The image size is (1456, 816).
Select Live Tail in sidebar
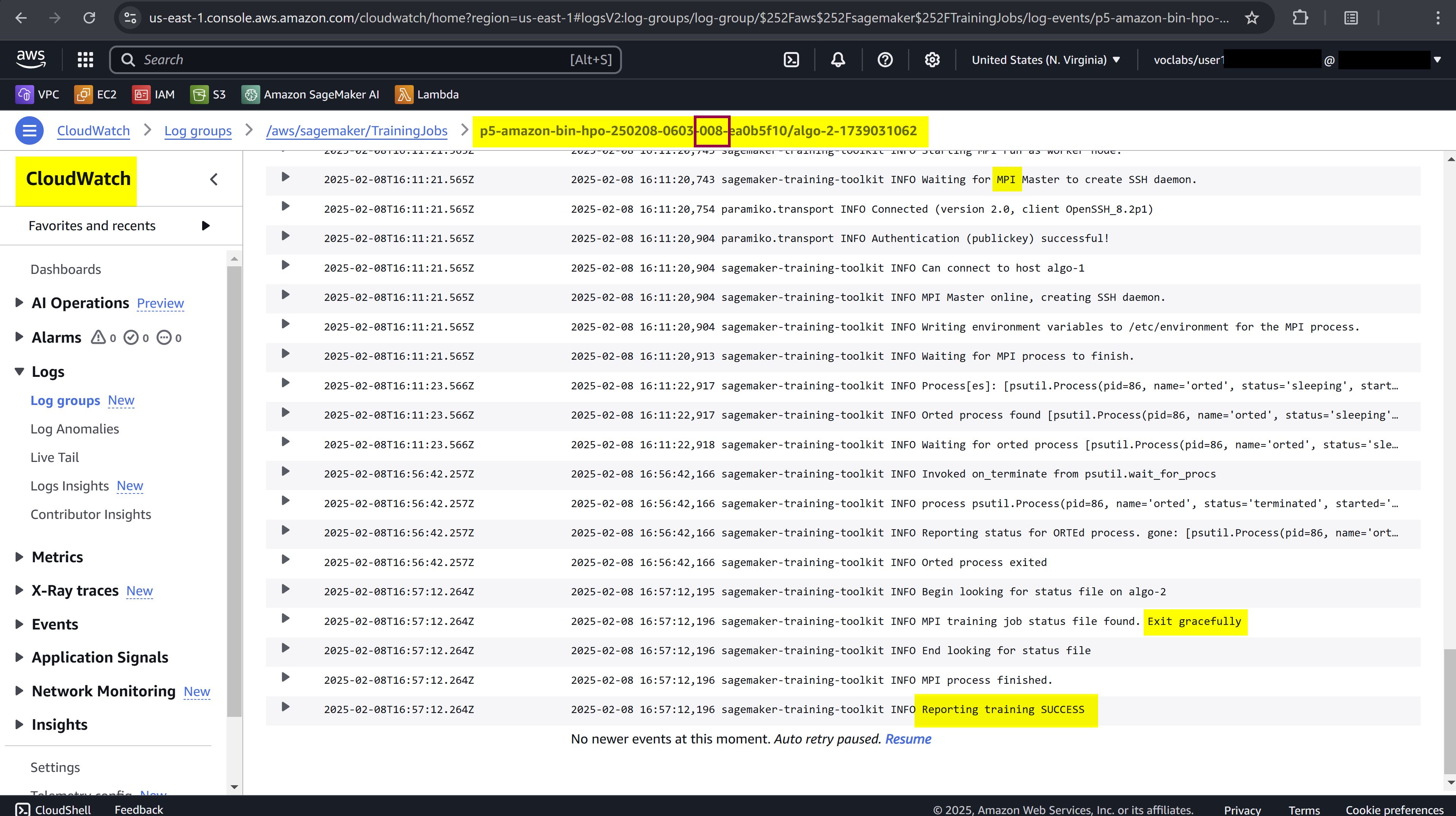click(x=55, y=457)
